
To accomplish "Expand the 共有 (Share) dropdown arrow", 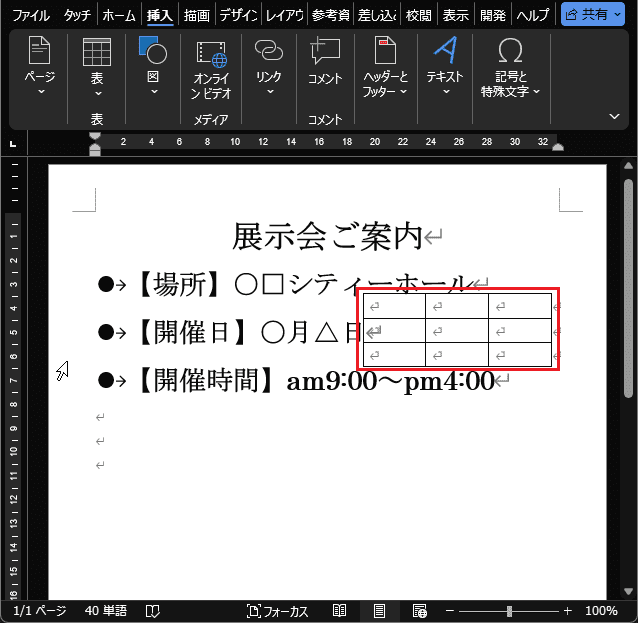I will tap(618, 15).
